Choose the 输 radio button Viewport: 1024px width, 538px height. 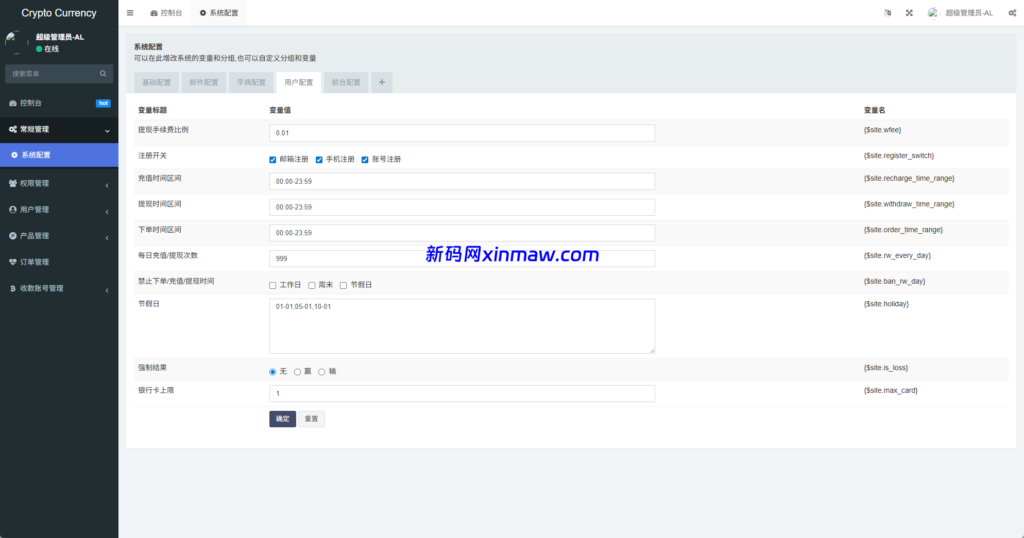(321, 372)
